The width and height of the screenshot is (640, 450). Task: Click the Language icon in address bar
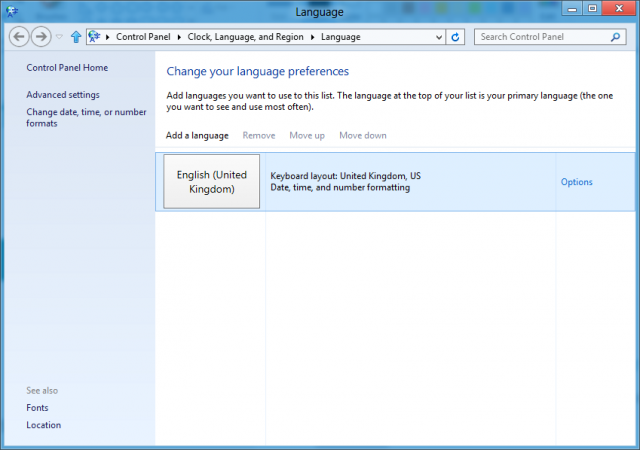(x=94, y=37)
